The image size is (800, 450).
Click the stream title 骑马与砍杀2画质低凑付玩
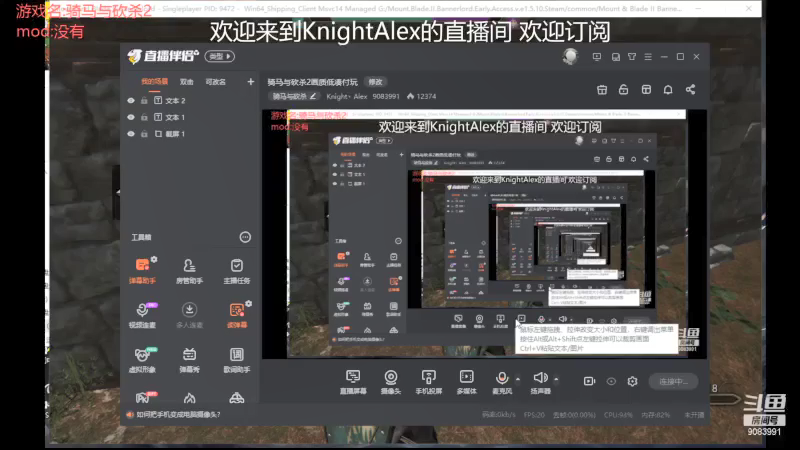[312, 82]
